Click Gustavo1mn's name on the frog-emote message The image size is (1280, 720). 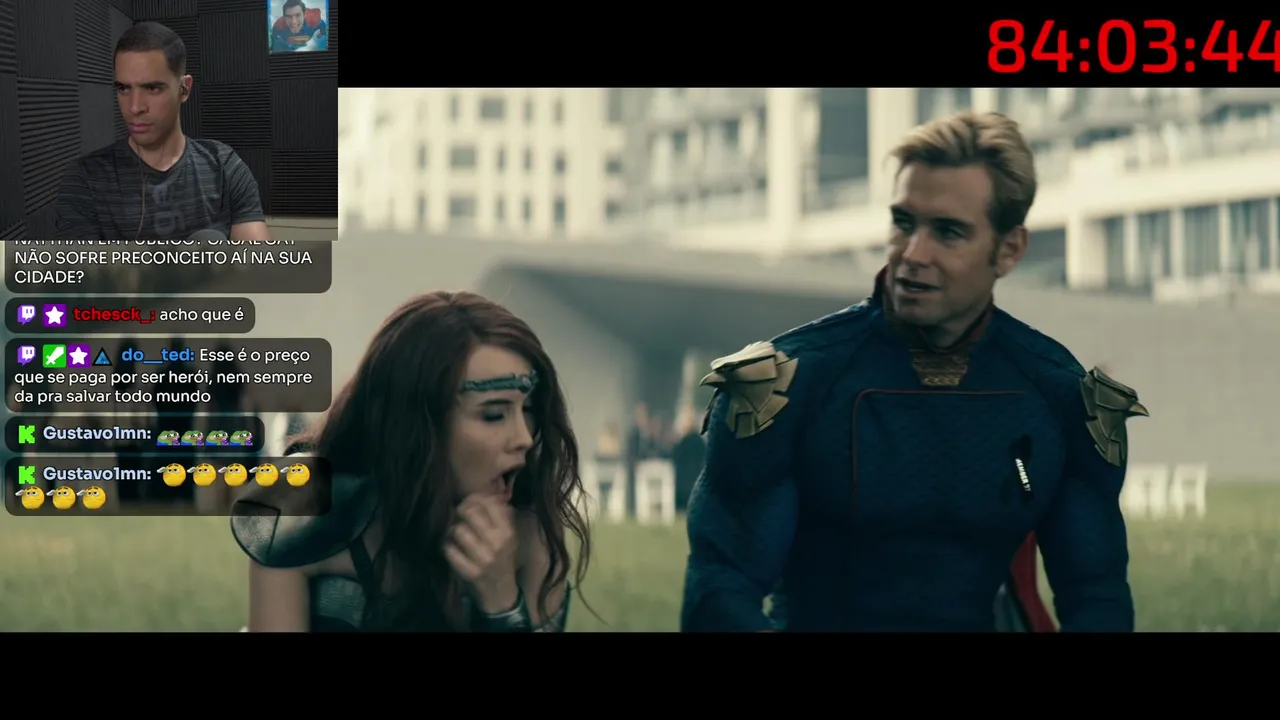(97, 434)
